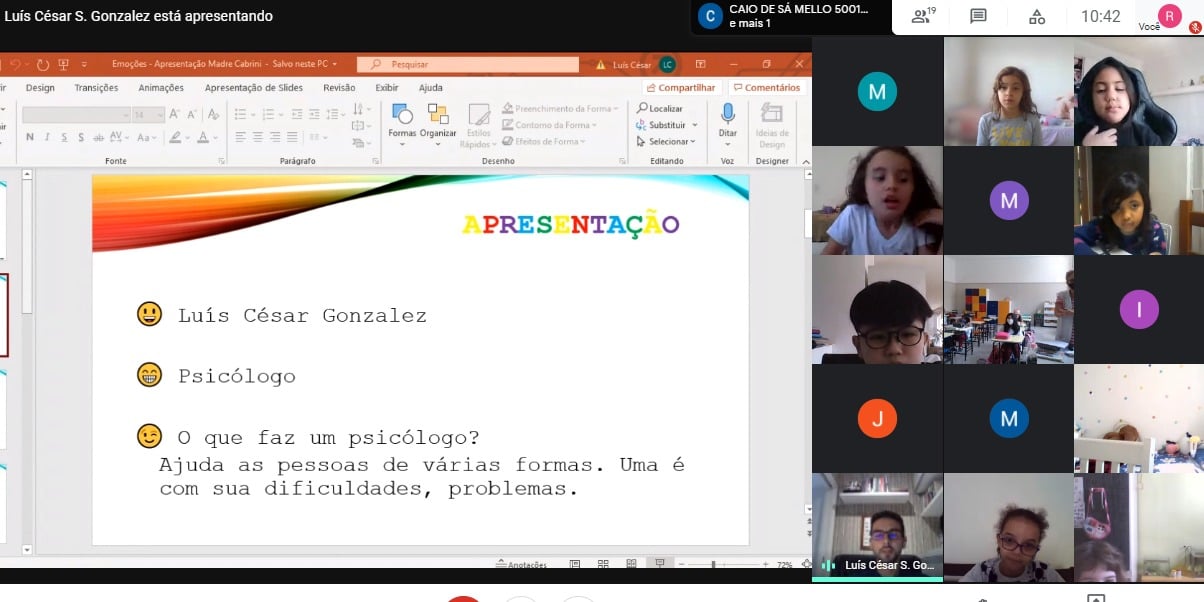Toggle bold formatting

pyautogui.click(x=30, y=137)
